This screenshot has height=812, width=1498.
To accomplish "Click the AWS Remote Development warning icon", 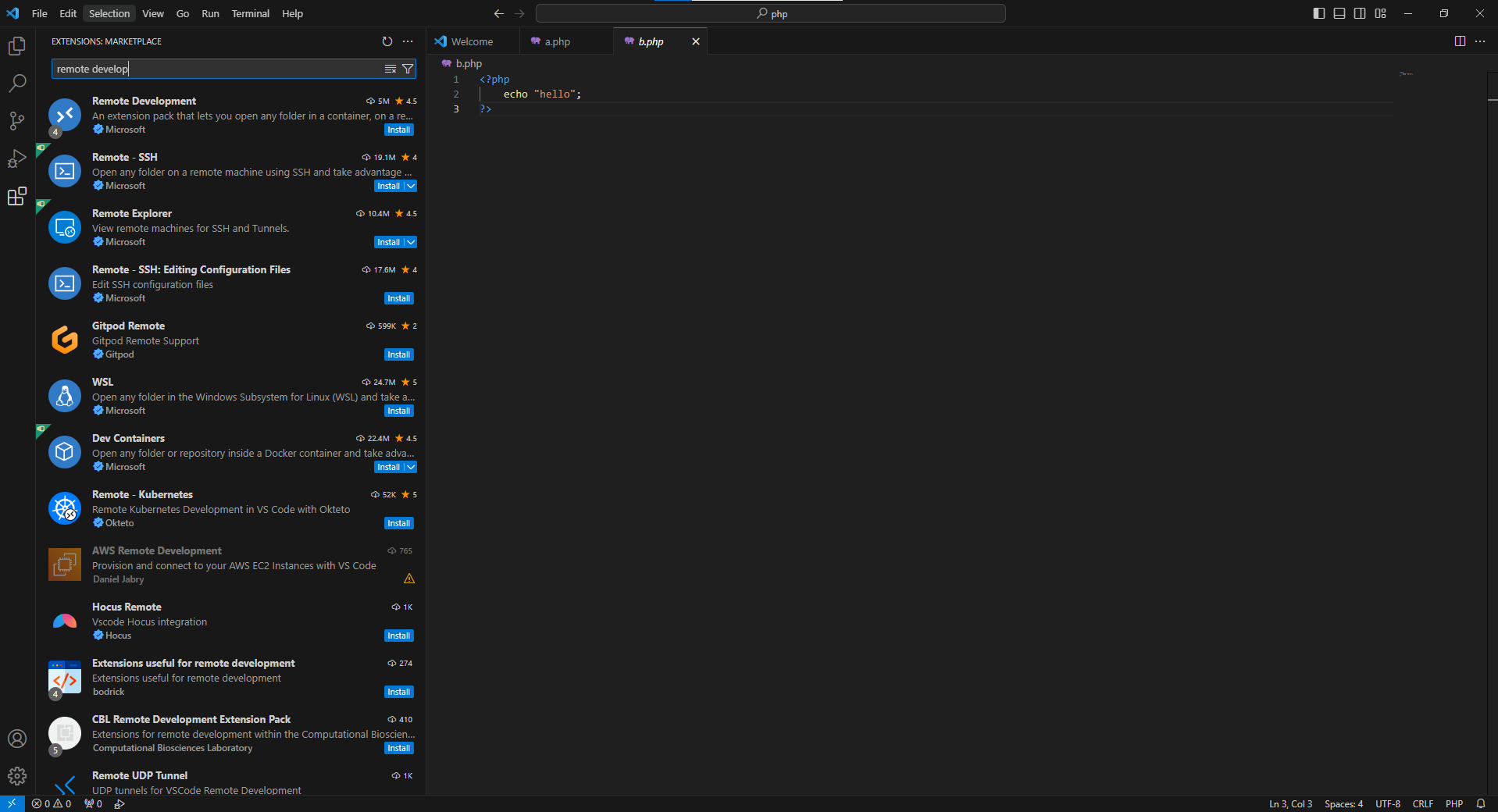I will point(409,579).
